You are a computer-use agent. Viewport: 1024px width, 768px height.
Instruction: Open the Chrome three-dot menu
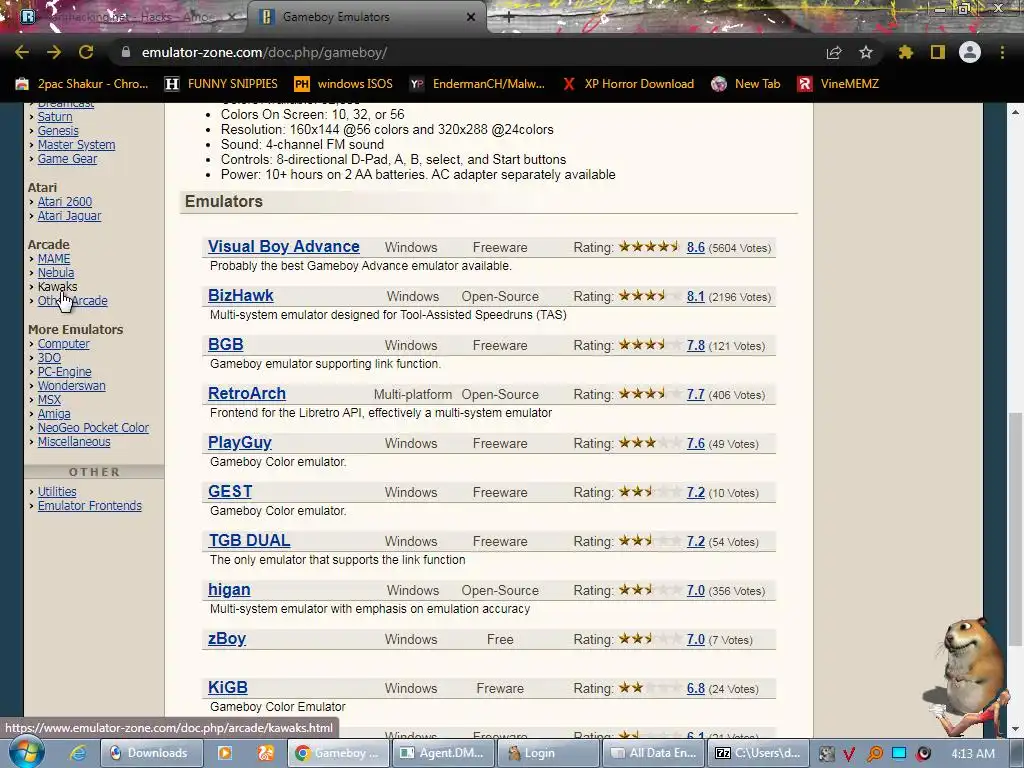click(1002, 52)
